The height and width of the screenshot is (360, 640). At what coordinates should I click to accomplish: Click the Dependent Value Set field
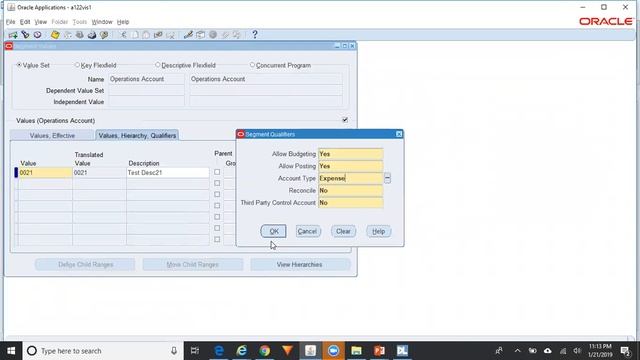click(147, 90)
